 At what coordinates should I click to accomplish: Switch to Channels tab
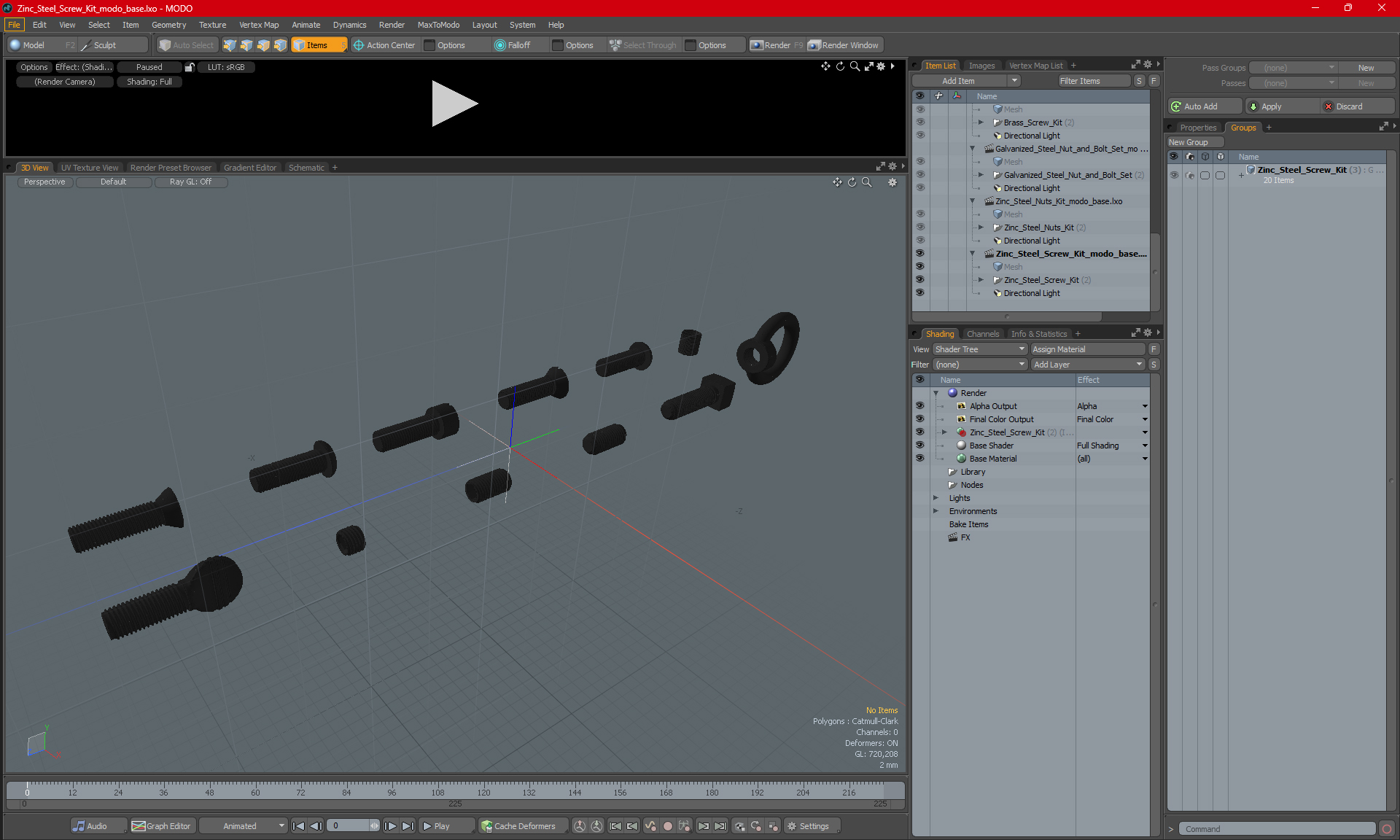point(983,334)
